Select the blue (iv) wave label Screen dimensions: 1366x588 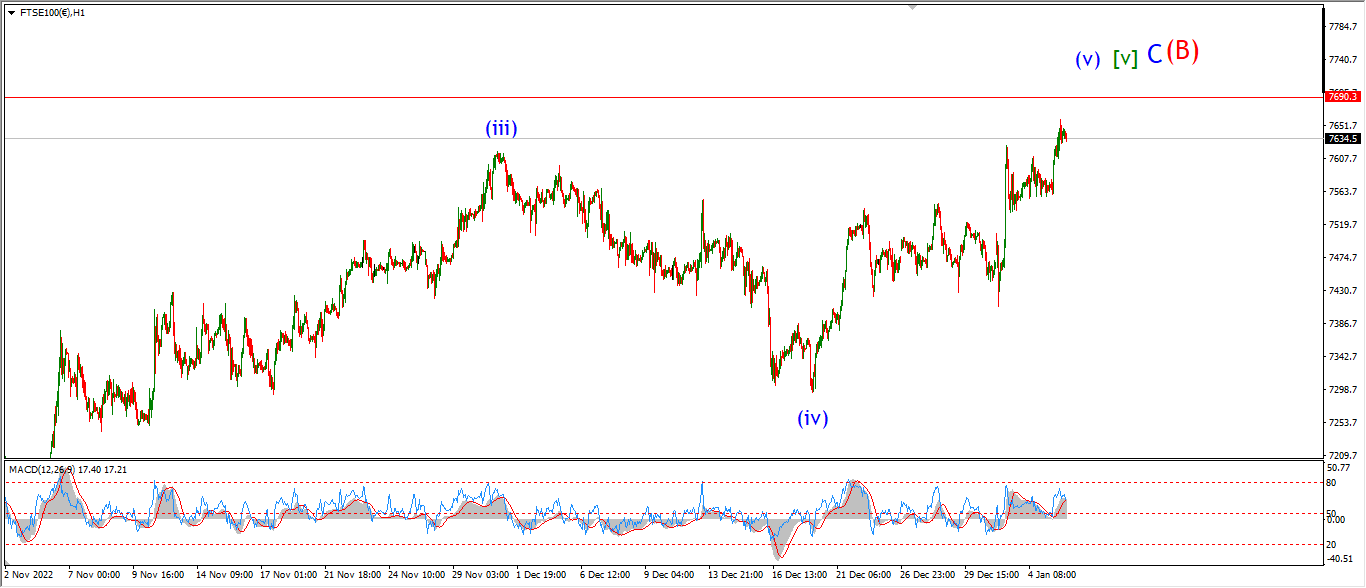click(x=813, y=418)
